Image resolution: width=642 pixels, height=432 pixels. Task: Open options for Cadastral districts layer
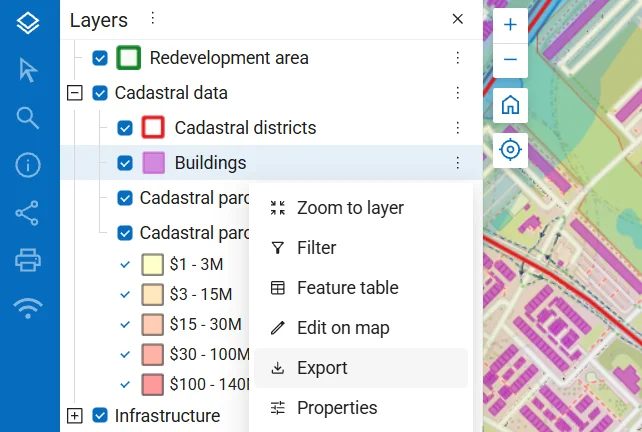(x=458, y=128)
